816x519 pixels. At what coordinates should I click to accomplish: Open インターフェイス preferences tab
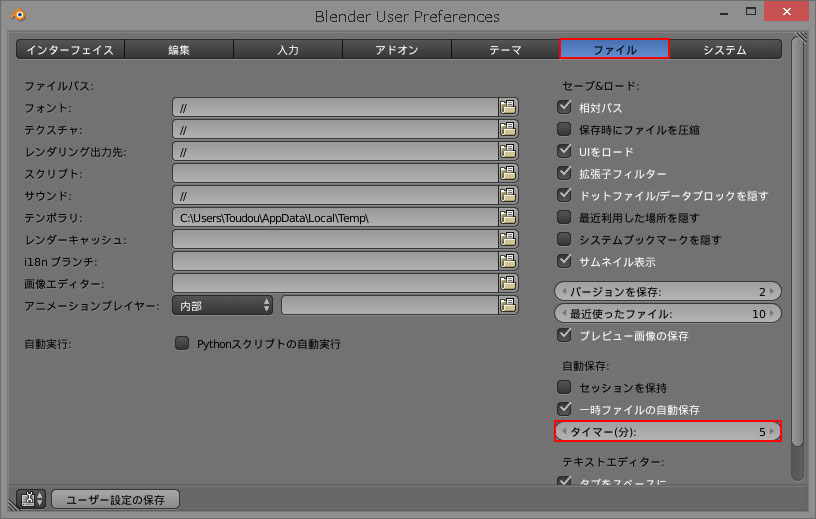pos(70,49)
